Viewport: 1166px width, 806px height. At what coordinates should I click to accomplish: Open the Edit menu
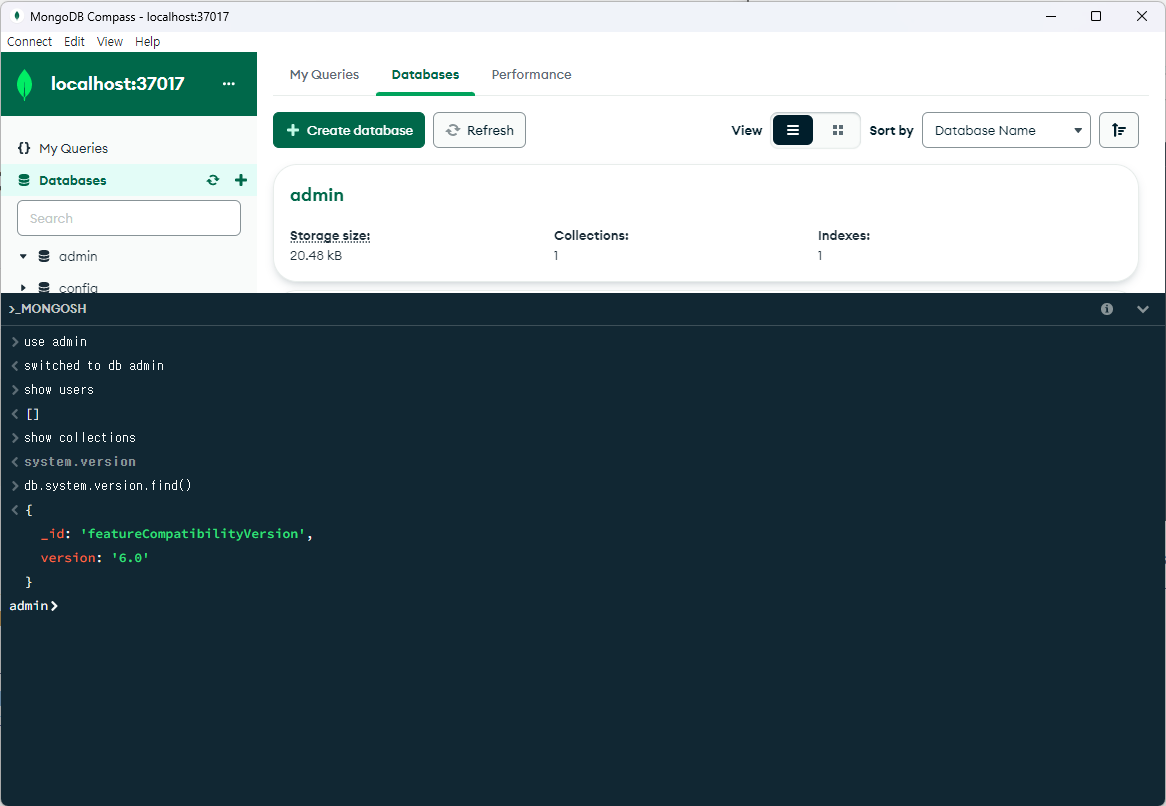pyautogui.click(x=74, y=42)
